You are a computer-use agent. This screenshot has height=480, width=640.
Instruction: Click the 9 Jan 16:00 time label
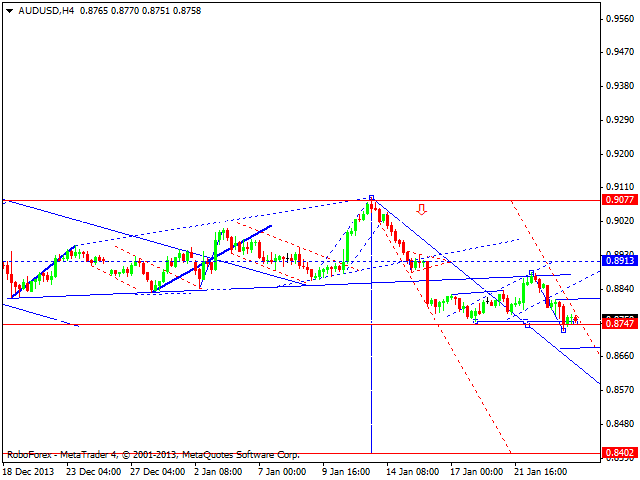[349, 470]
